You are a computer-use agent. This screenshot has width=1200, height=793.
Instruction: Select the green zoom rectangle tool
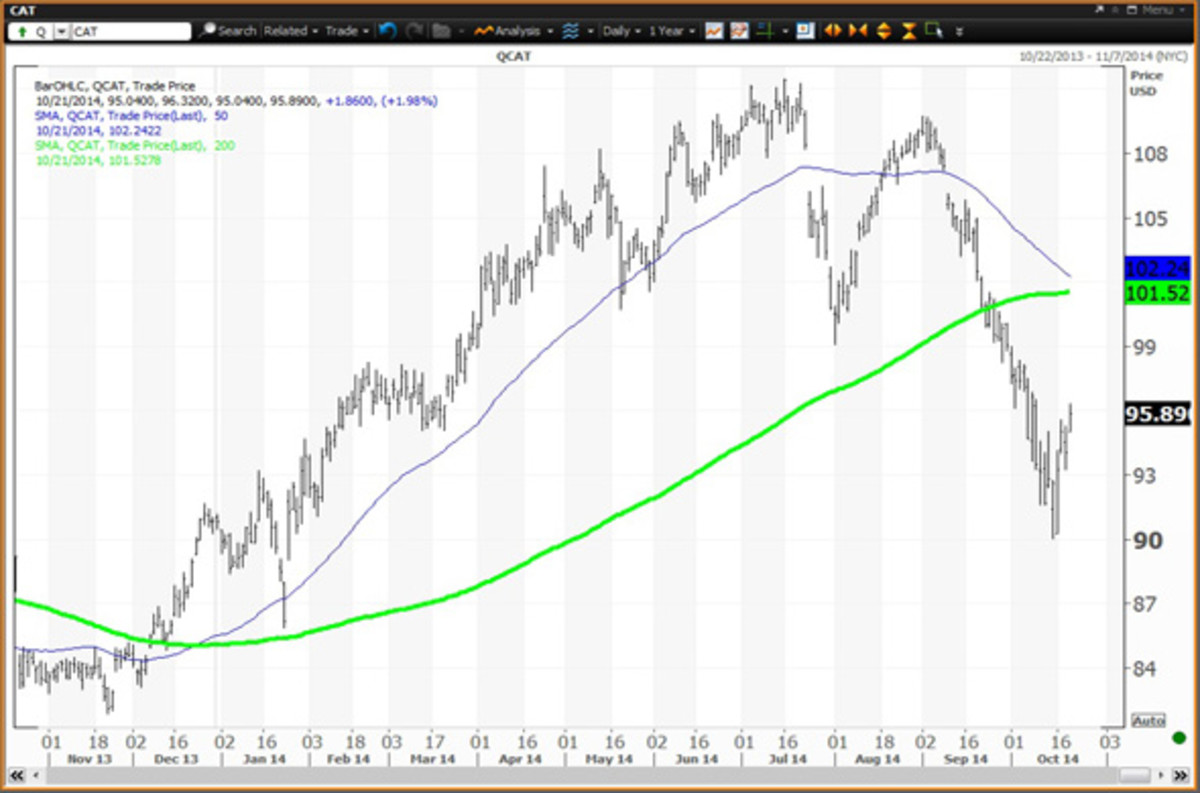tap(934, 31)
